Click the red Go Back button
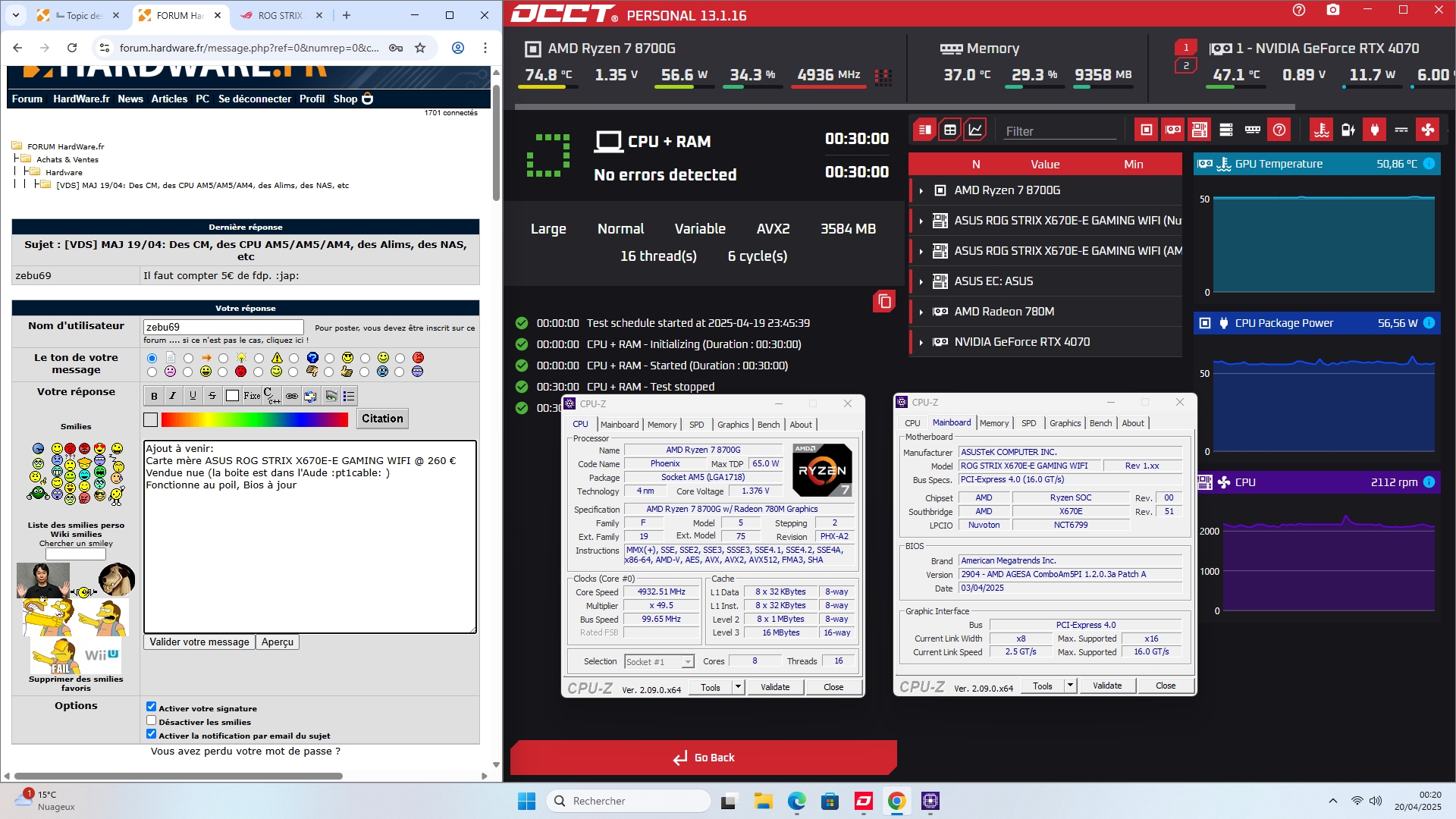Screen dimensions: 1456x819 pyautogui.click(x=704, y=758)
